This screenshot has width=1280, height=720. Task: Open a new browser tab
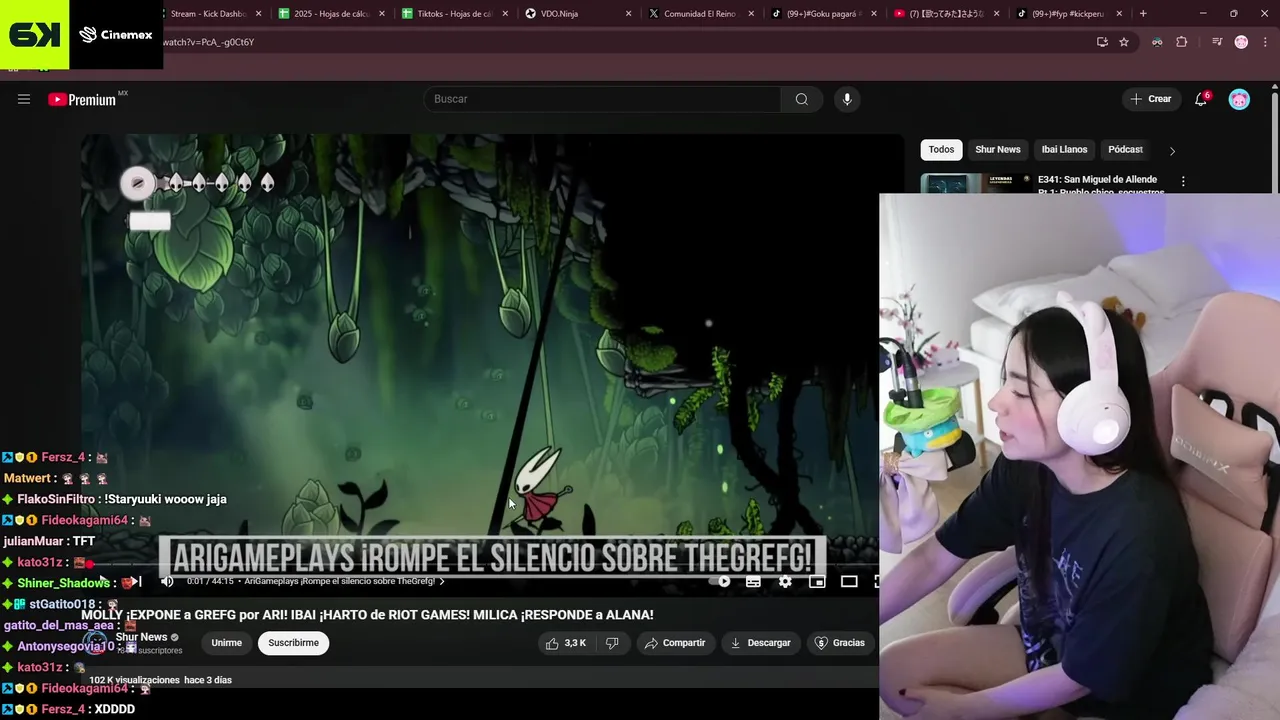(1143, 14)
